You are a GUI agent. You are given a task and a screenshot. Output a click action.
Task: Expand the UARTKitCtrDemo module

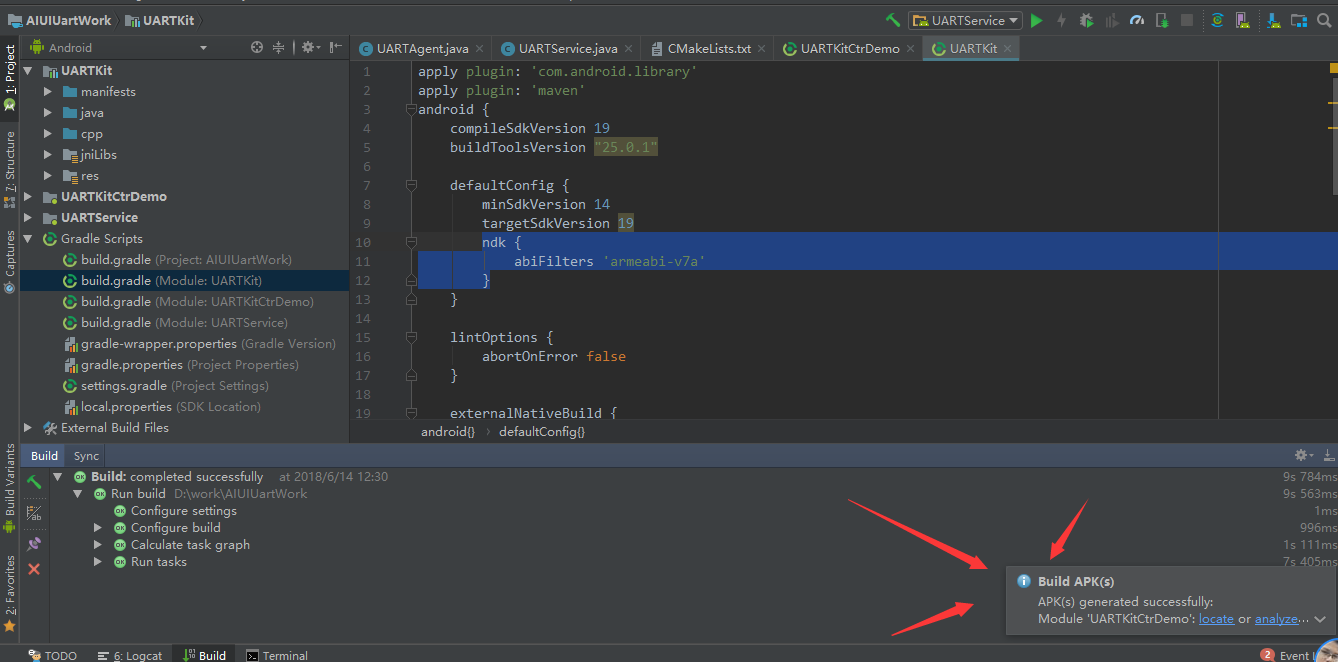point(28,197)
